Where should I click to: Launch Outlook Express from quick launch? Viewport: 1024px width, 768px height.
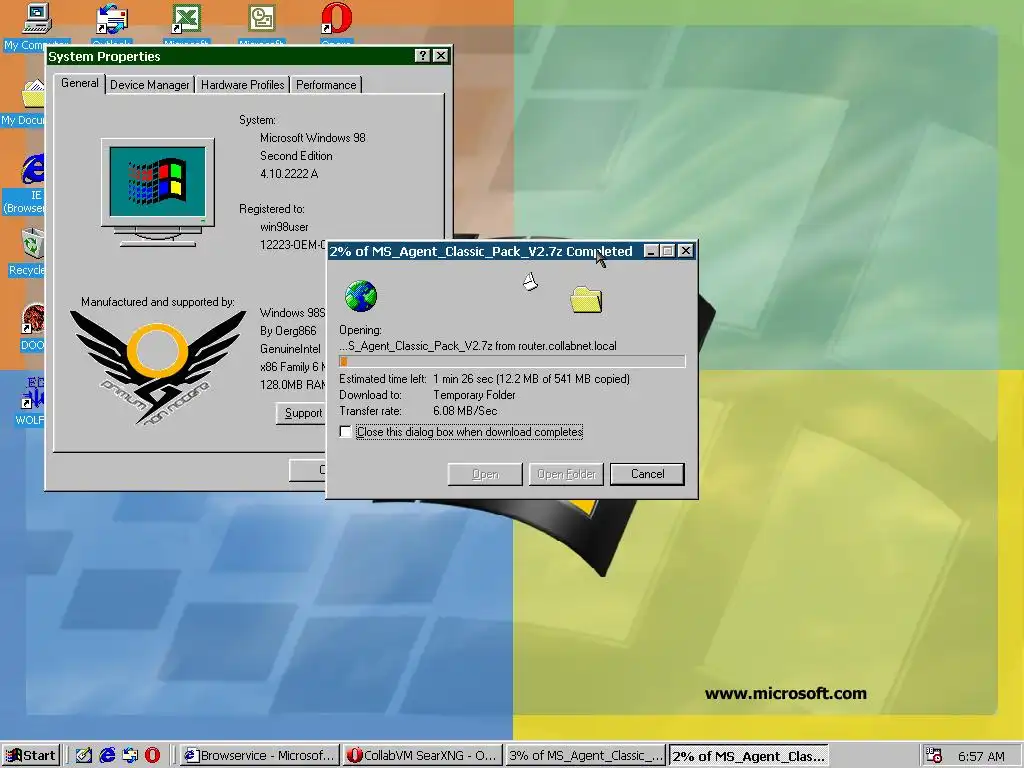click(x=130, y=755)
